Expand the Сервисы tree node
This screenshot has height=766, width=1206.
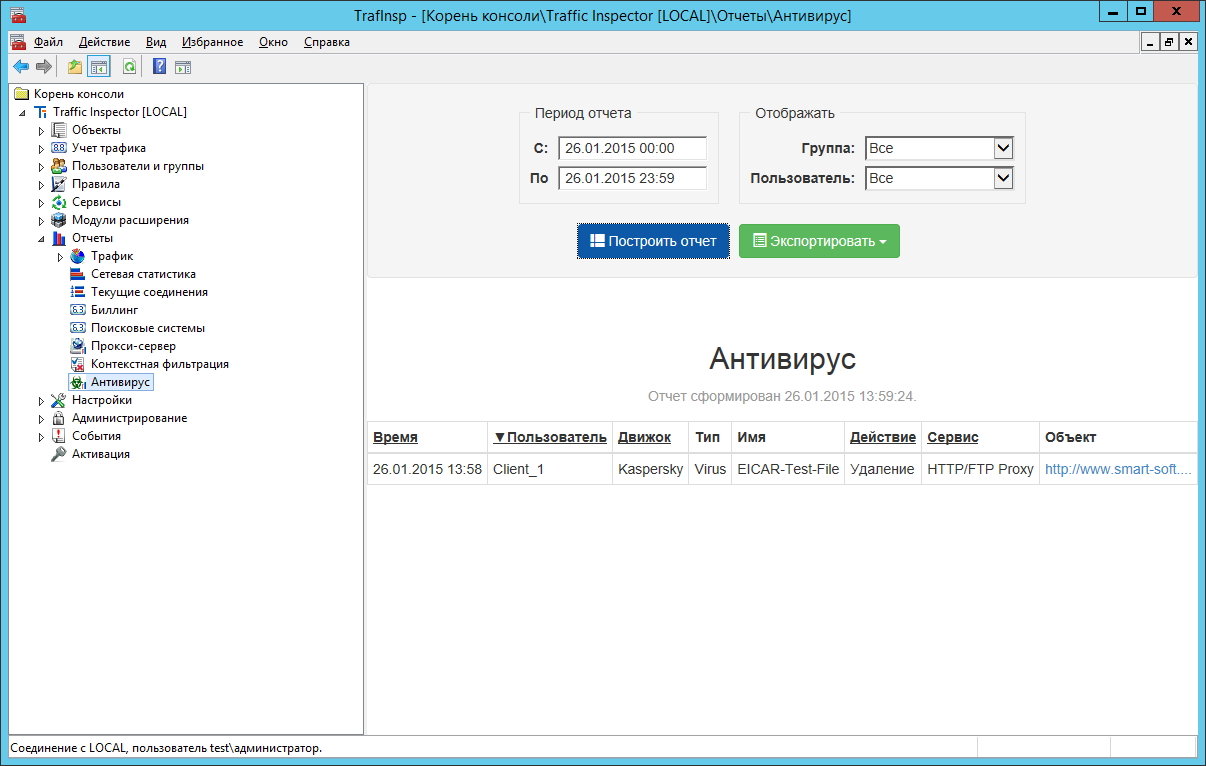(x=42, y=202)
